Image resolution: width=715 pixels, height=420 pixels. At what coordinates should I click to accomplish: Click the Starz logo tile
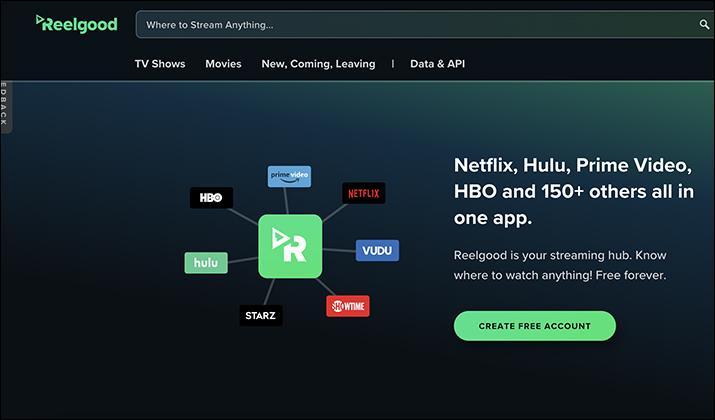pos(260,315)
